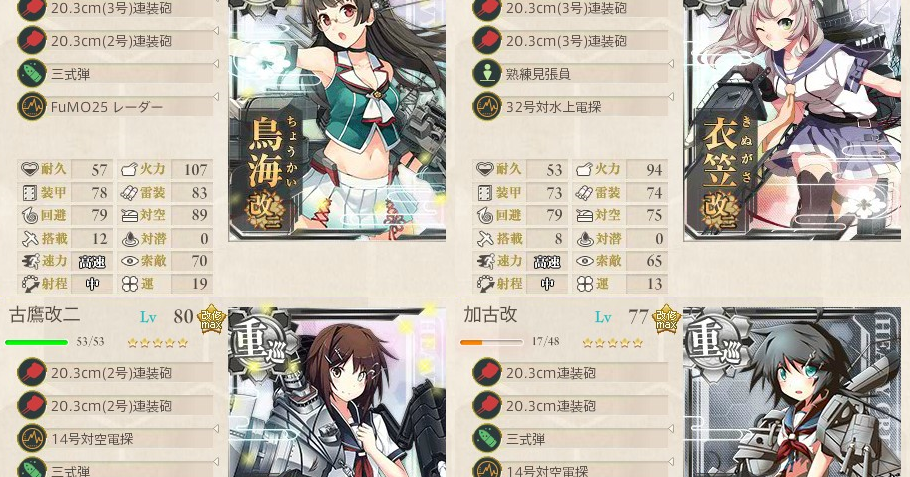This screenshot has width=910, height=477.
Task: Select the 古鷹改二 ship name
Action: [45, 315]
